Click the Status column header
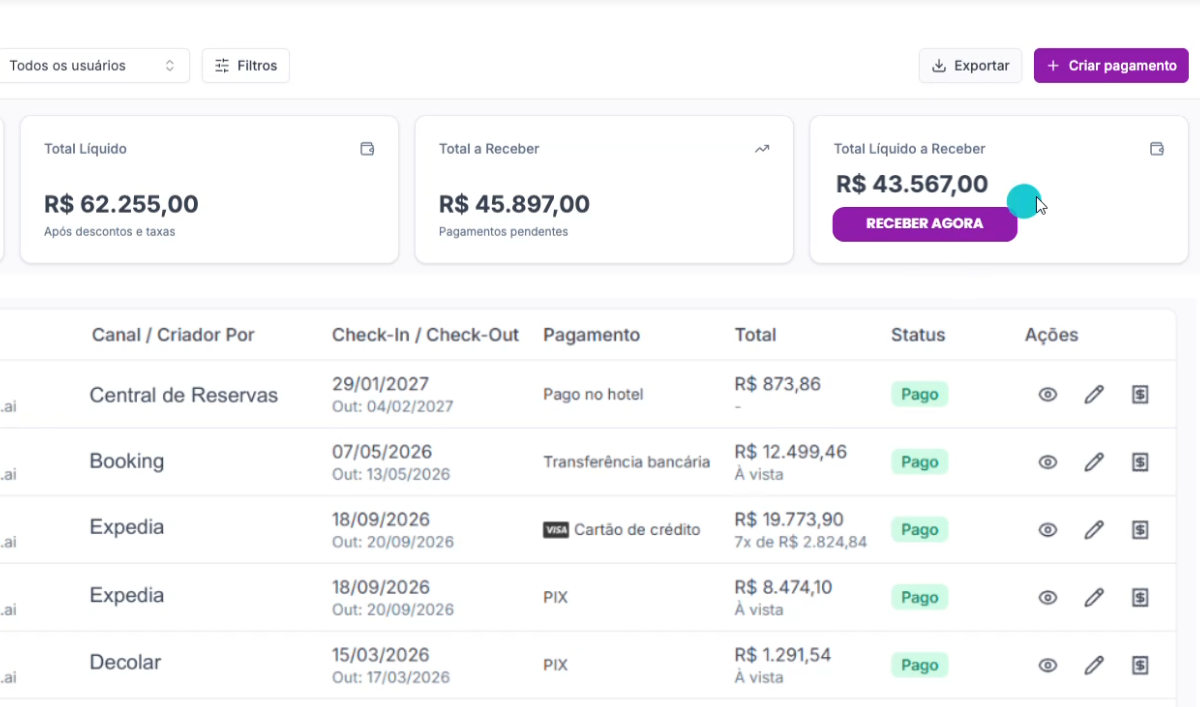Image resolution: width=1200 pixels, height=707 pixels. pyautogui.click(x=917, y=335)
